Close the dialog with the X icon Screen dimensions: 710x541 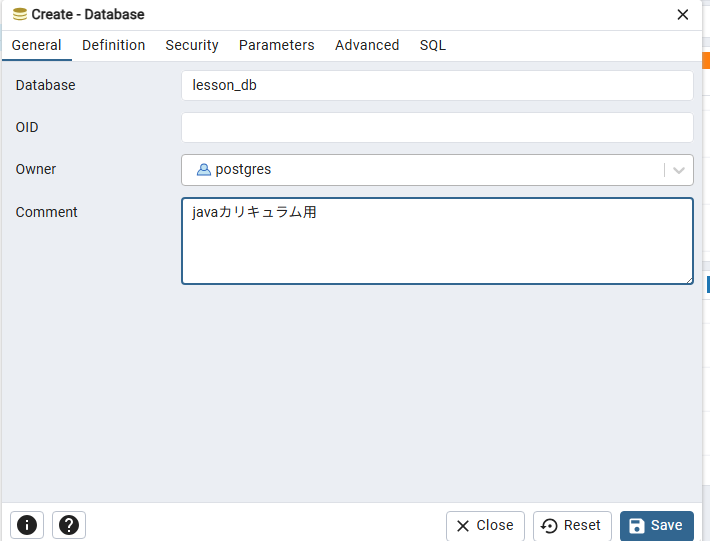pyautogui.click(x=683, y=15)
